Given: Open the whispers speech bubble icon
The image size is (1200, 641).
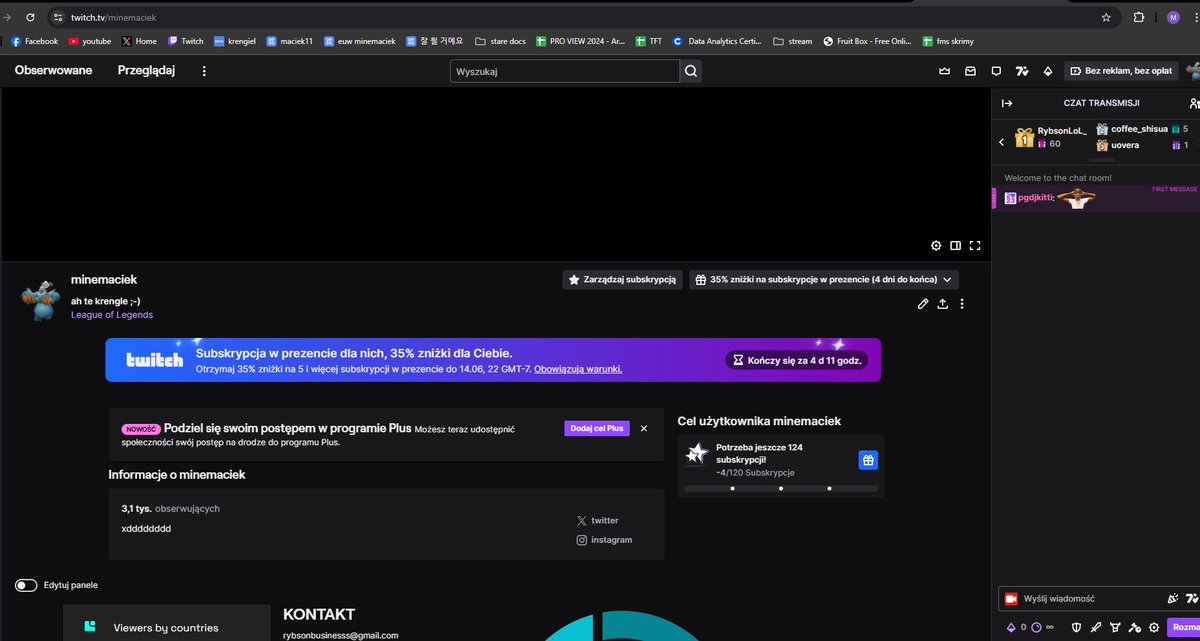Looking at the screenshot, I should point(996,71).
